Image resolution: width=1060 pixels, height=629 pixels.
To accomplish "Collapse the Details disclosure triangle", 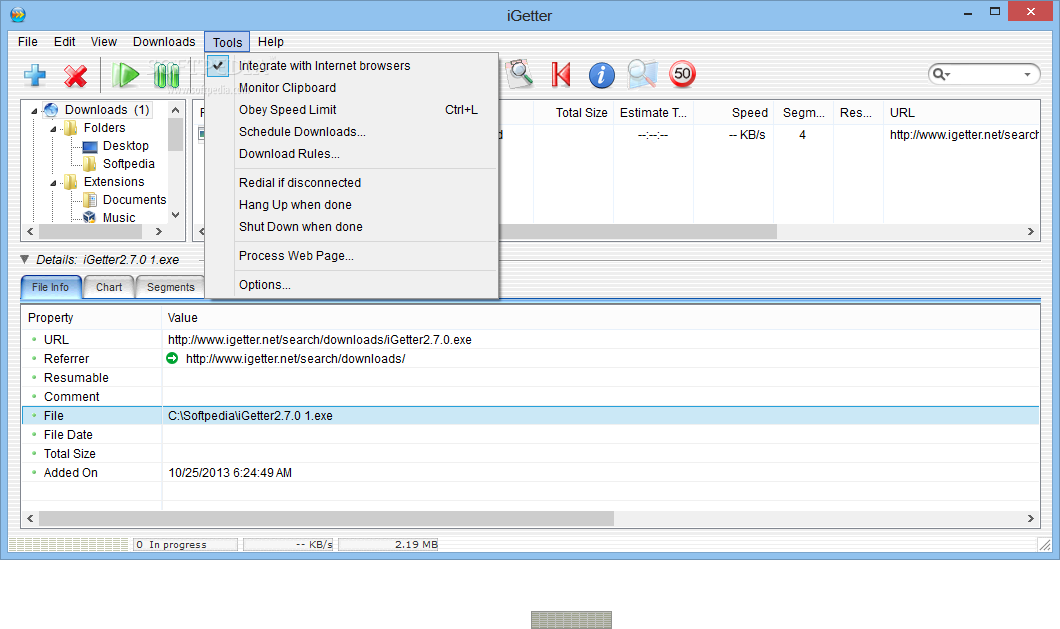I will [x=24, y=259].
